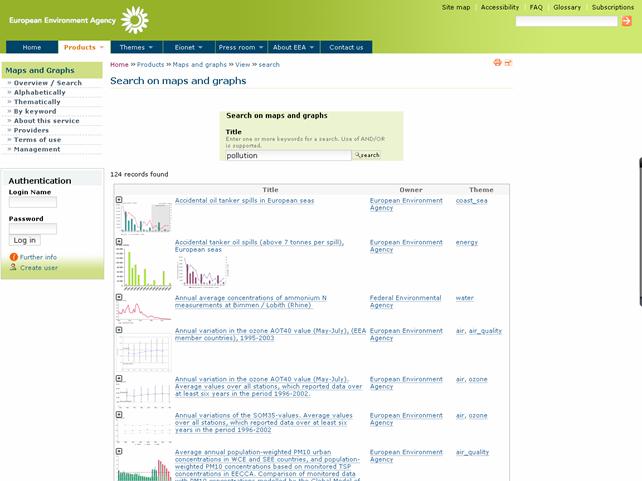
Task: Click the Further info icon
Action: [x=14, y=257]
